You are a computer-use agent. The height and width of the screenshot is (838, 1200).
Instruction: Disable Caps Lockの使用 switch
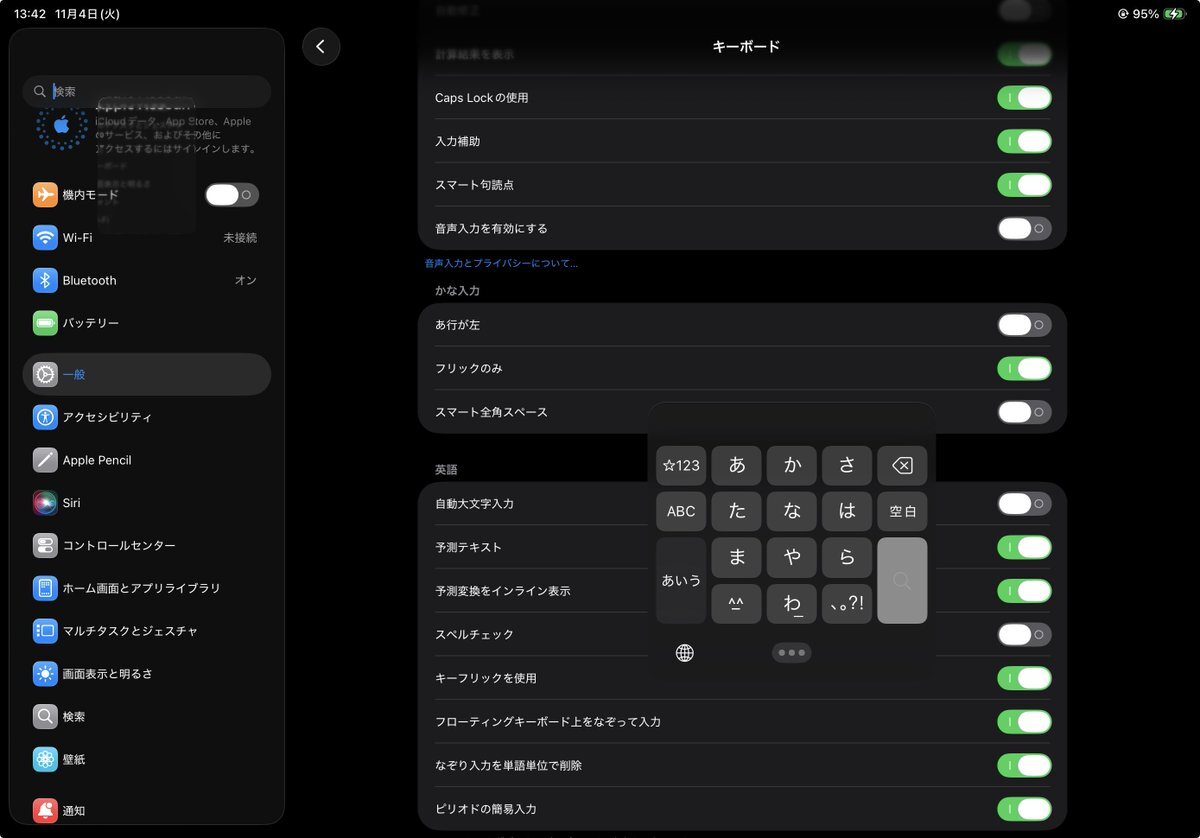click(1024, 98)
